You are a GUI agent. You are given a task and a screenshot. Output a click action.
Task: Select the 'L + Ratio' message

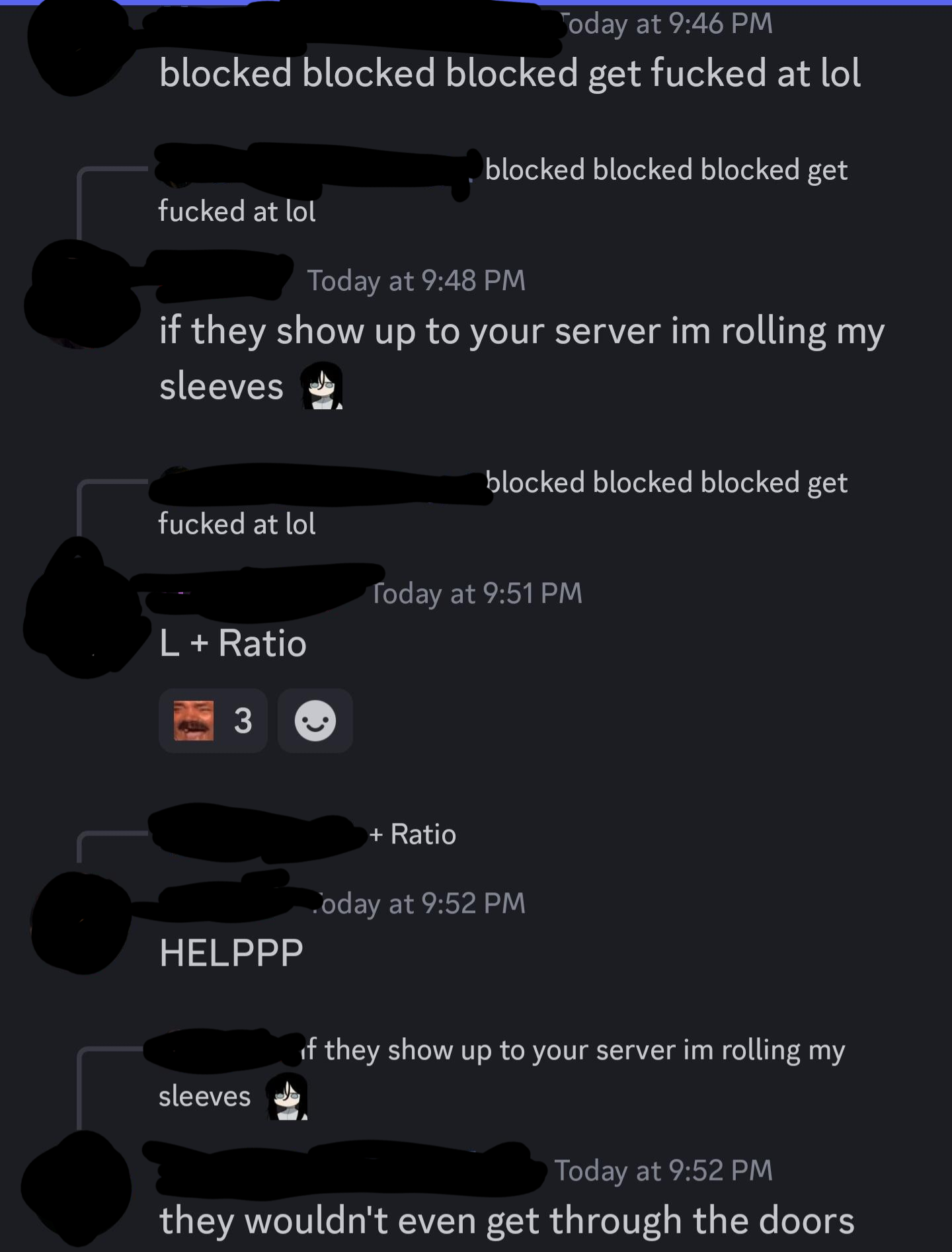(x=233, y=643)
